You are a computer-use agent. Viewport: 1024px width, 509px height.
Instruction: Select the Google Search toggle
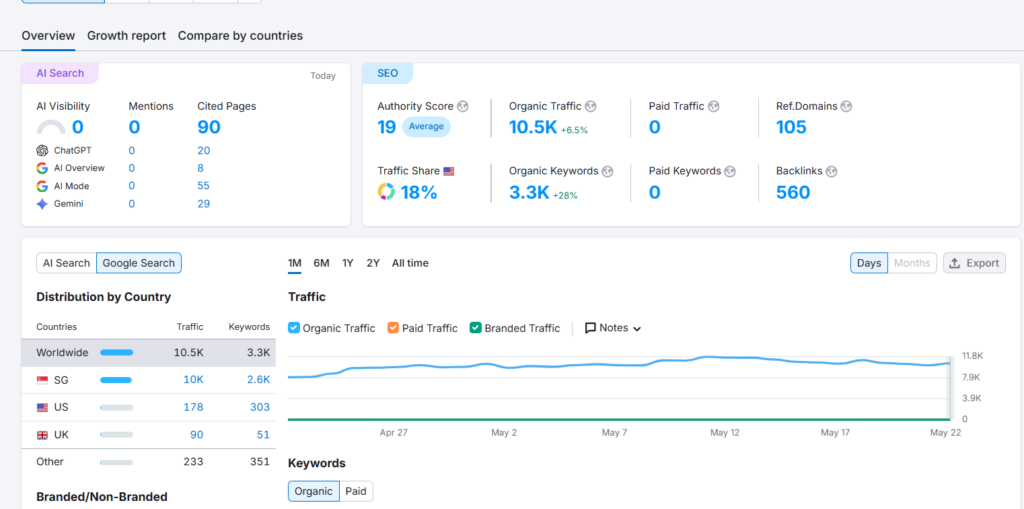[x=139, y=263]
